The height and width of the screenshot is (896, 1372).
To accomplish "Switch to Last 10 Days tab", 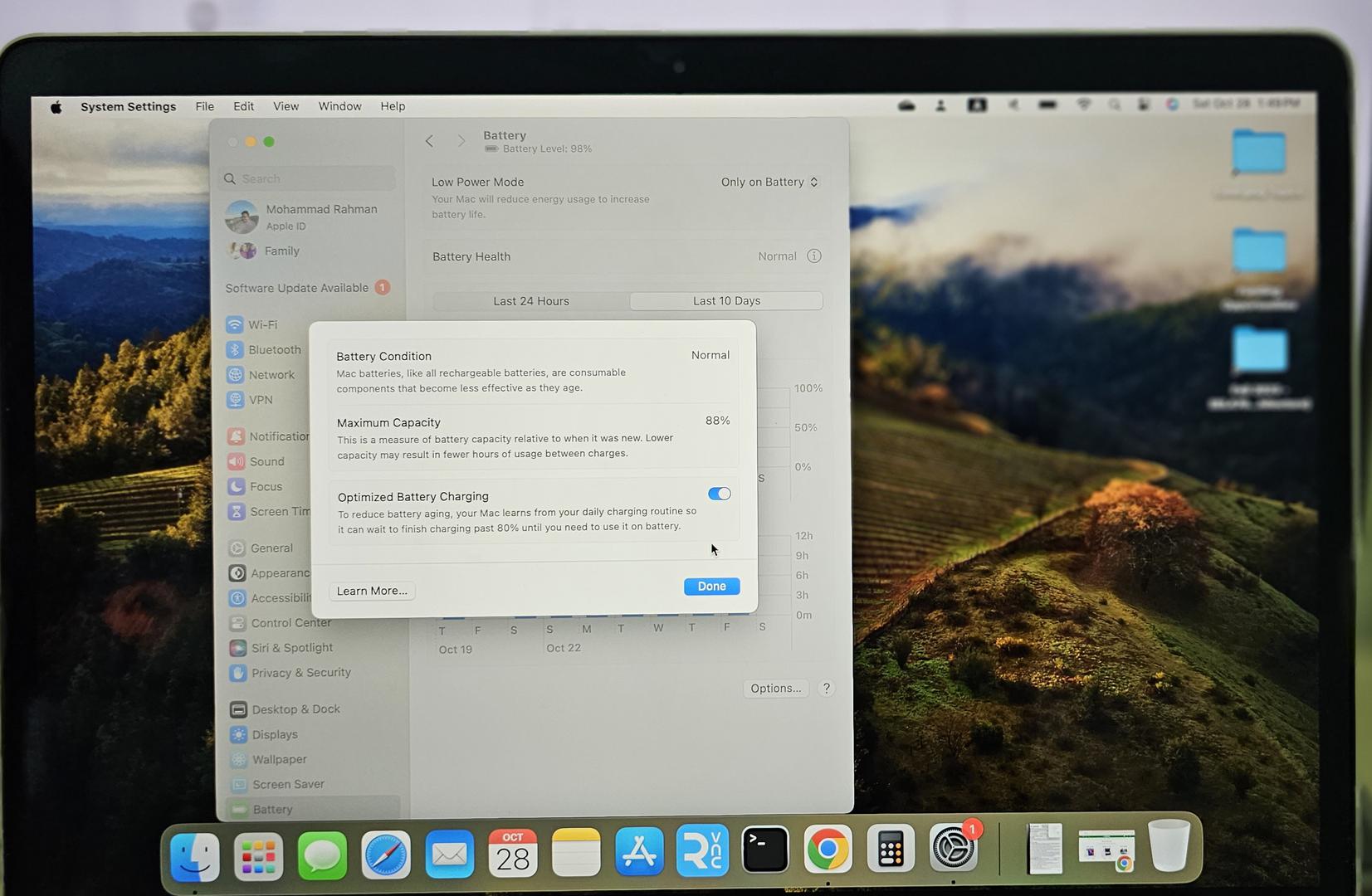I will click(726, 301).
